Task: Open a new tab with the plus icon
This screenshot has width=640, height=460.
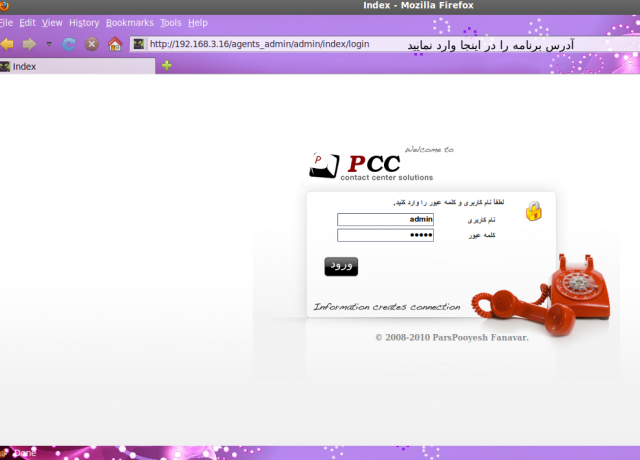Action: click(166, 66)
